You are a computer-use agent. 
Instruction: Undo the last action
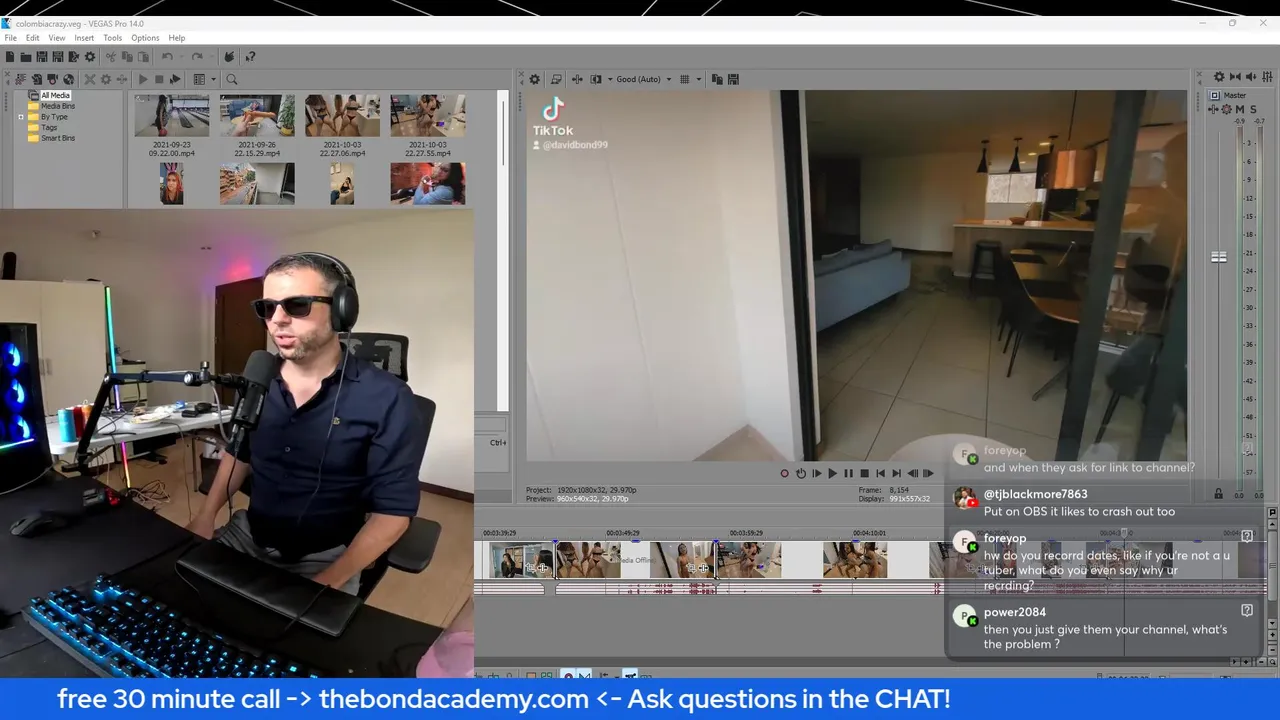click(167, 57)
